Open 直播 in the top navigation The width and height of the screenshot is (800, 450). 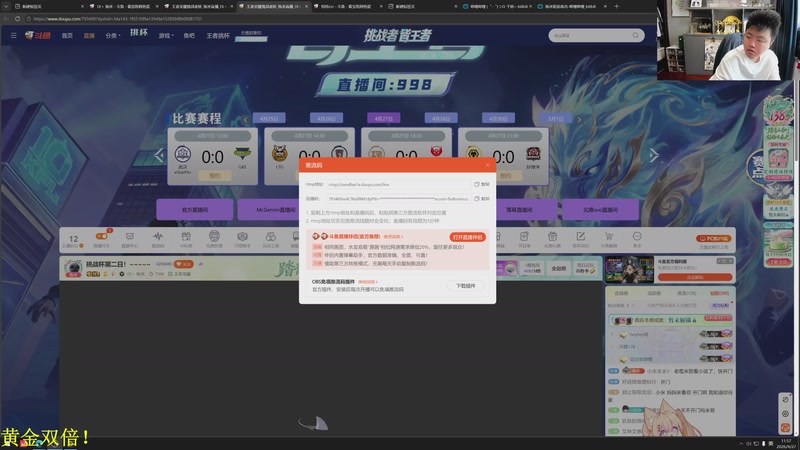(89, 36)
